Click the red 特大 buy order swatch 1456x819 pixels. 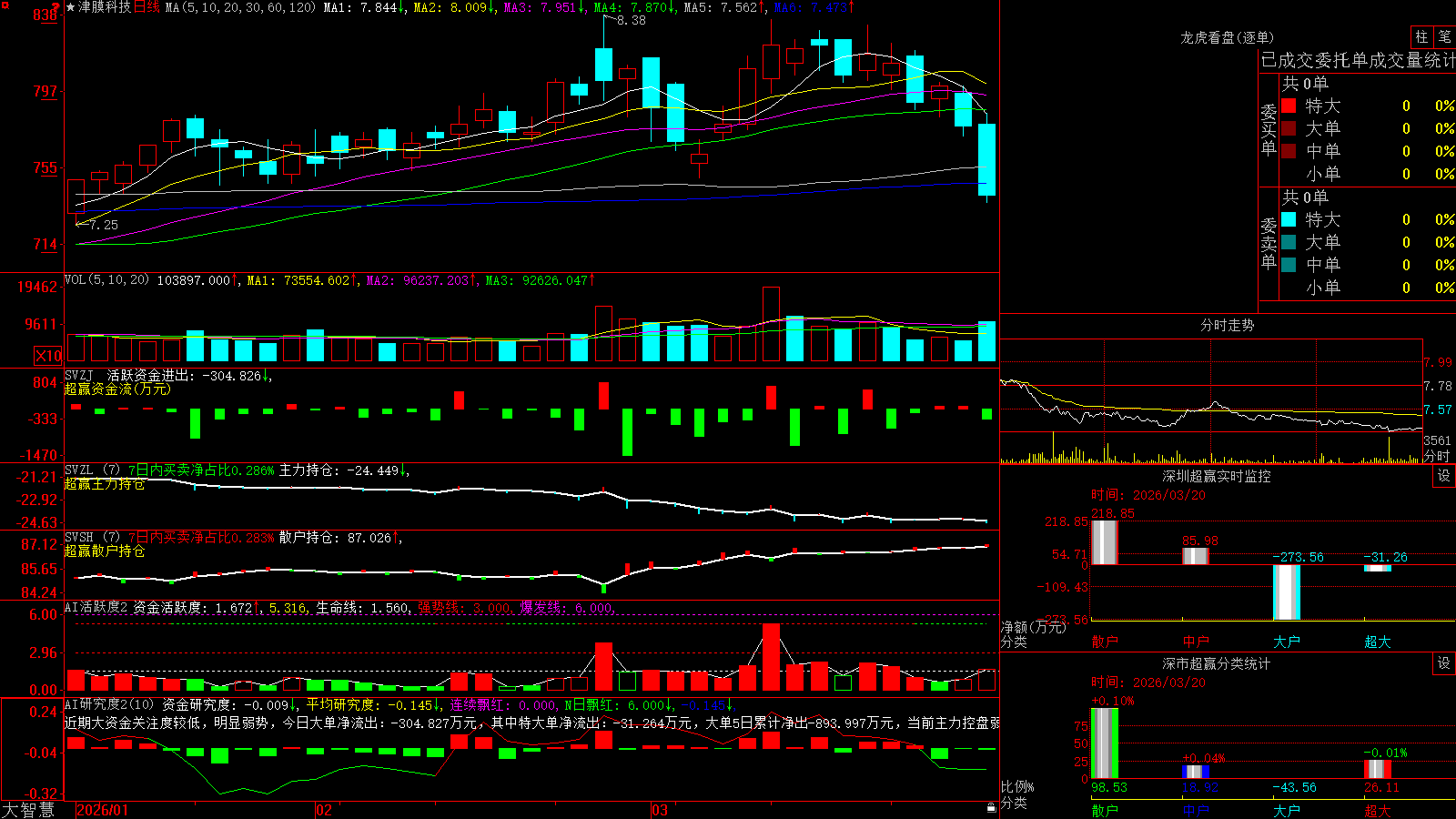point(1289,106)
